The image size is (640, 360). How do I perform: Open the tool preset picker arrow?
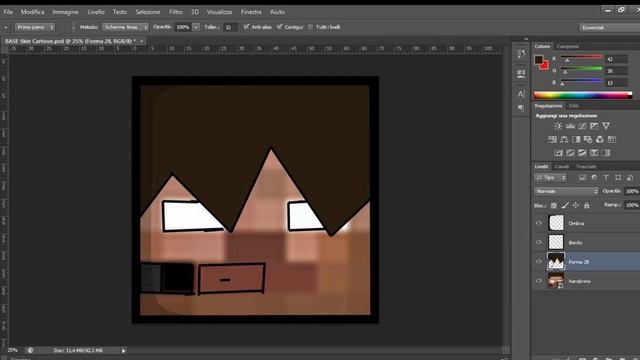click(6, 27)
